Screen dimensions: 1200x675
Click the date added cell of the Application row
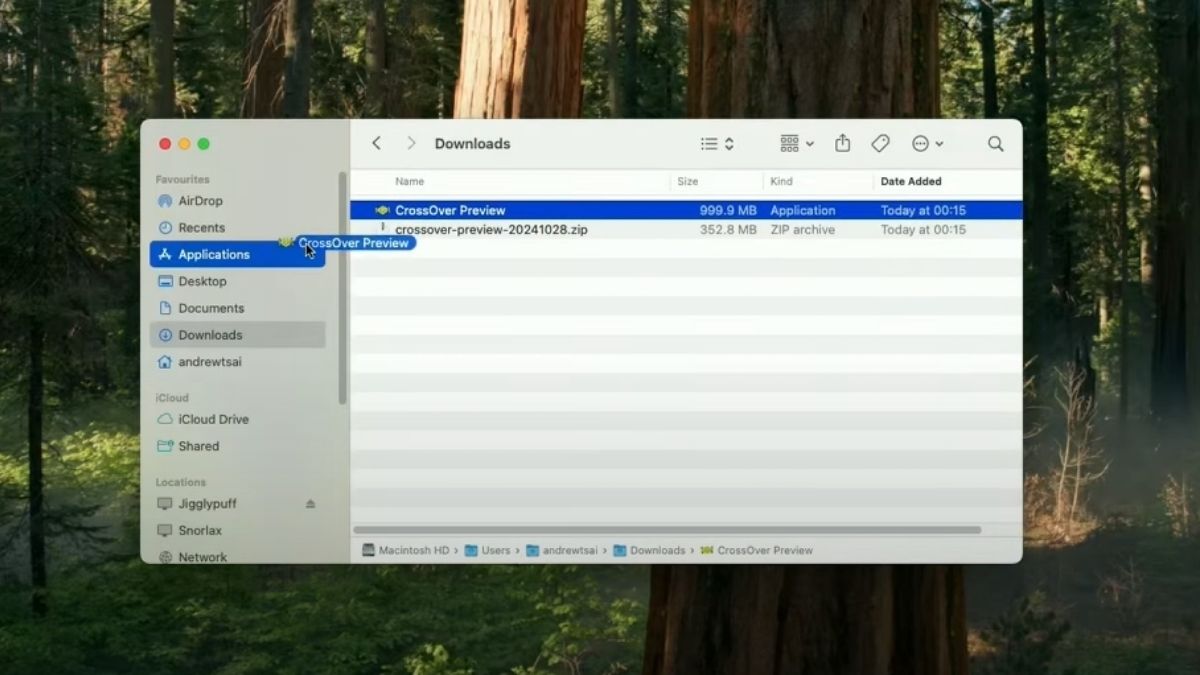(923, 211)
